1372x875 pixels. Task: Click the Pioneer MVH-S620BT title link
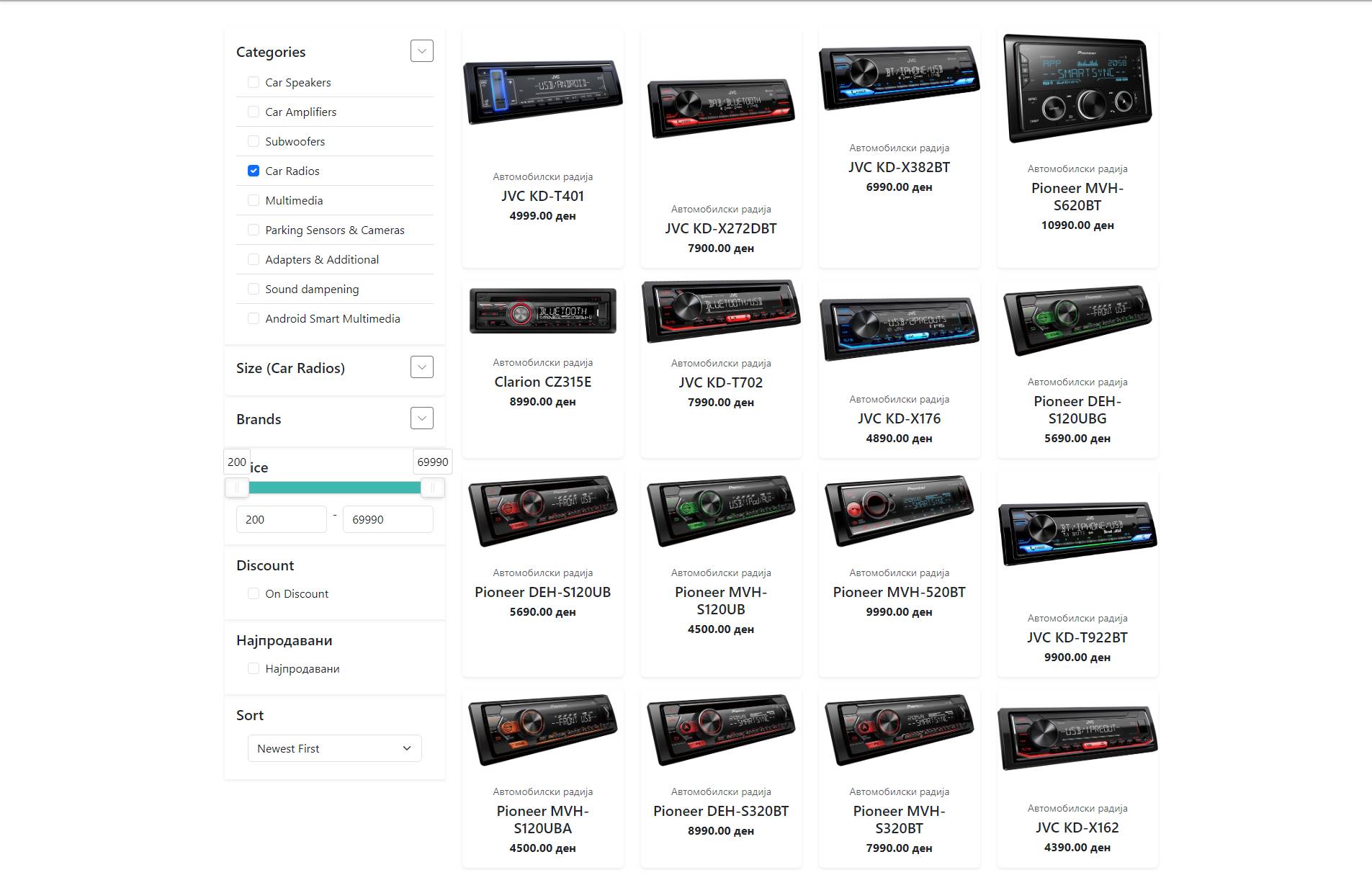(x=1077, y=197)
